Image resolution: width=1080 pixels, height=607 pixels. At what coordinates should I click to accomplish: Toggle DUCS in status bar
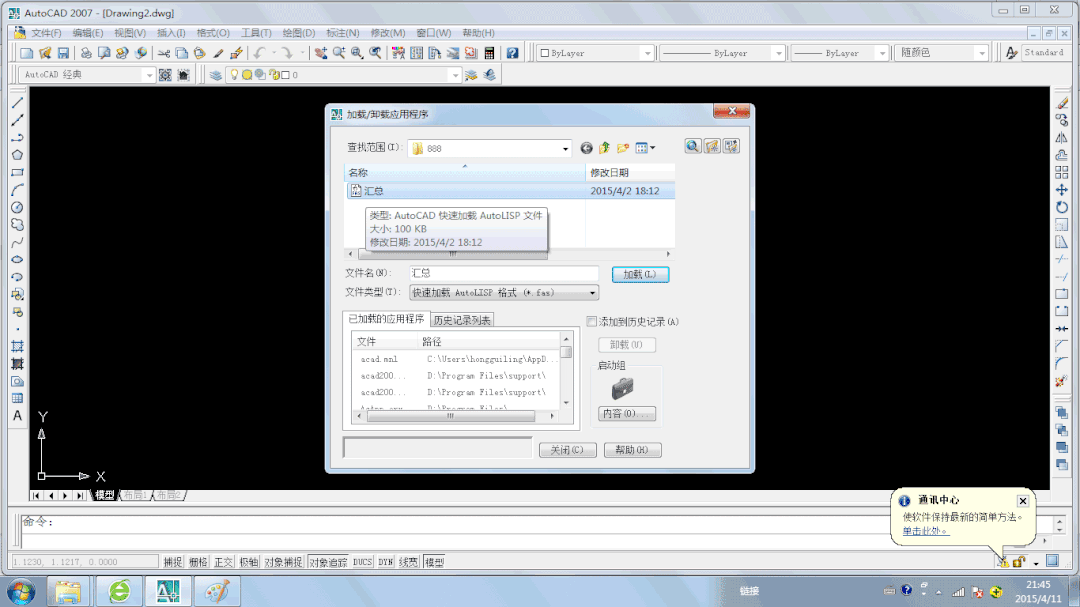click(362, 562)
